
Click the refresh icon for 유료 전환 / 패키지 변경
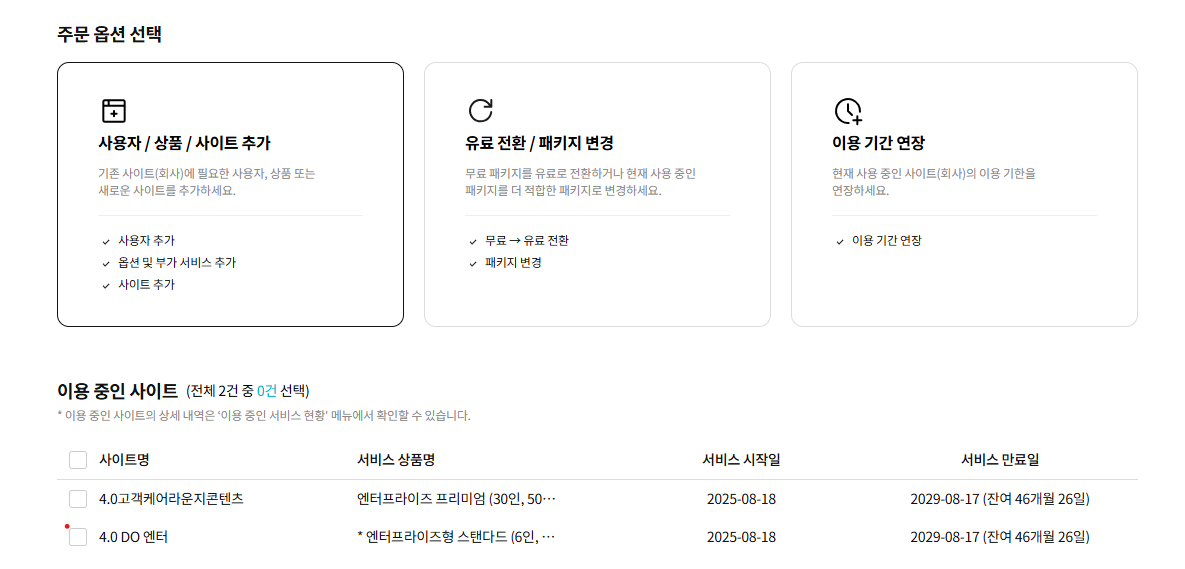click(x=481, y=111)
